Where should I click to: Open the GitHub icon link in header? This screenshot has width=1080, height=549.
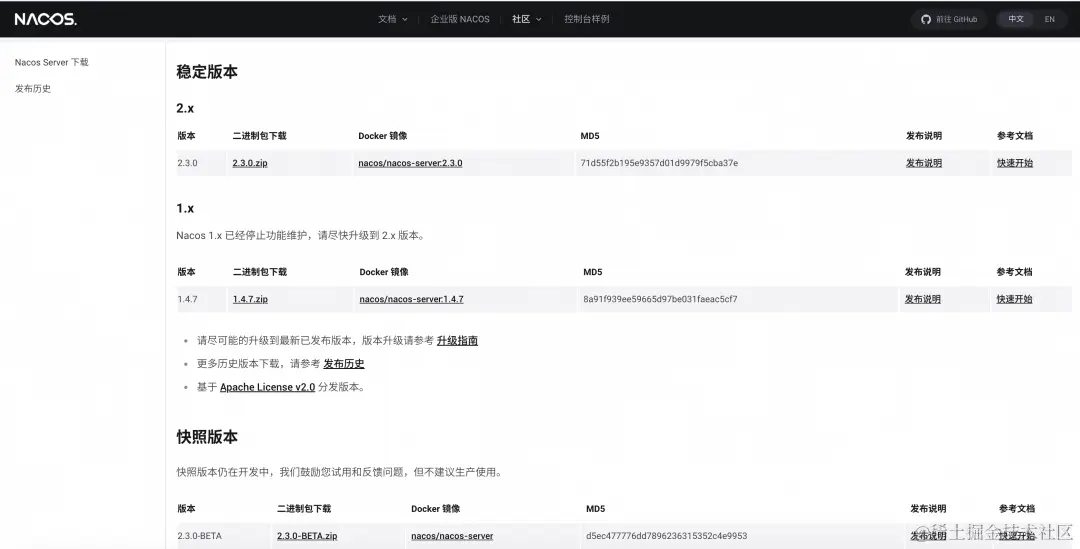[949, 19]
